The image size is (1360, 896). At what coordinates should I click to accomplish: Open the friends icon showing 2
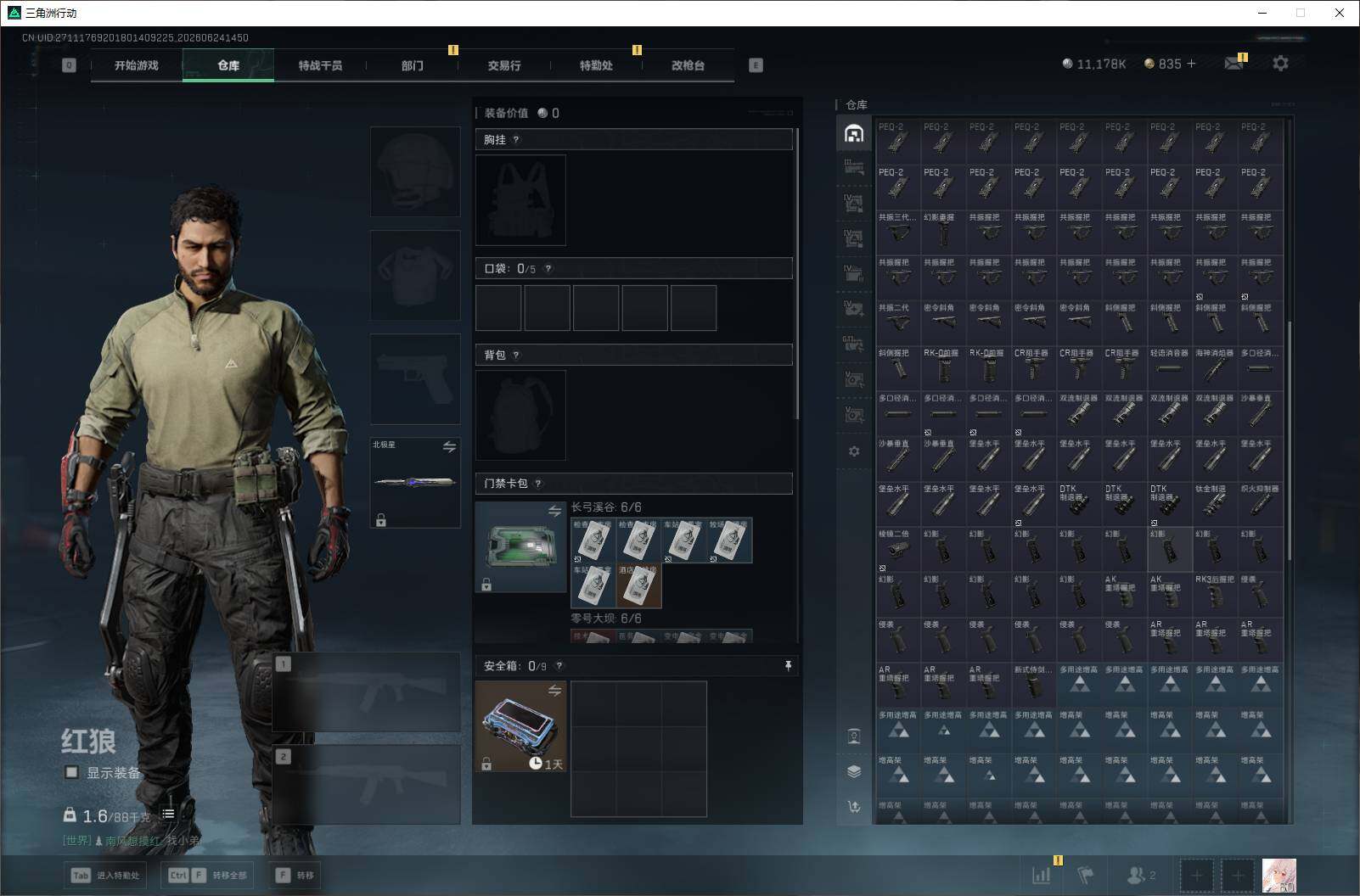tap(1141, 875)
